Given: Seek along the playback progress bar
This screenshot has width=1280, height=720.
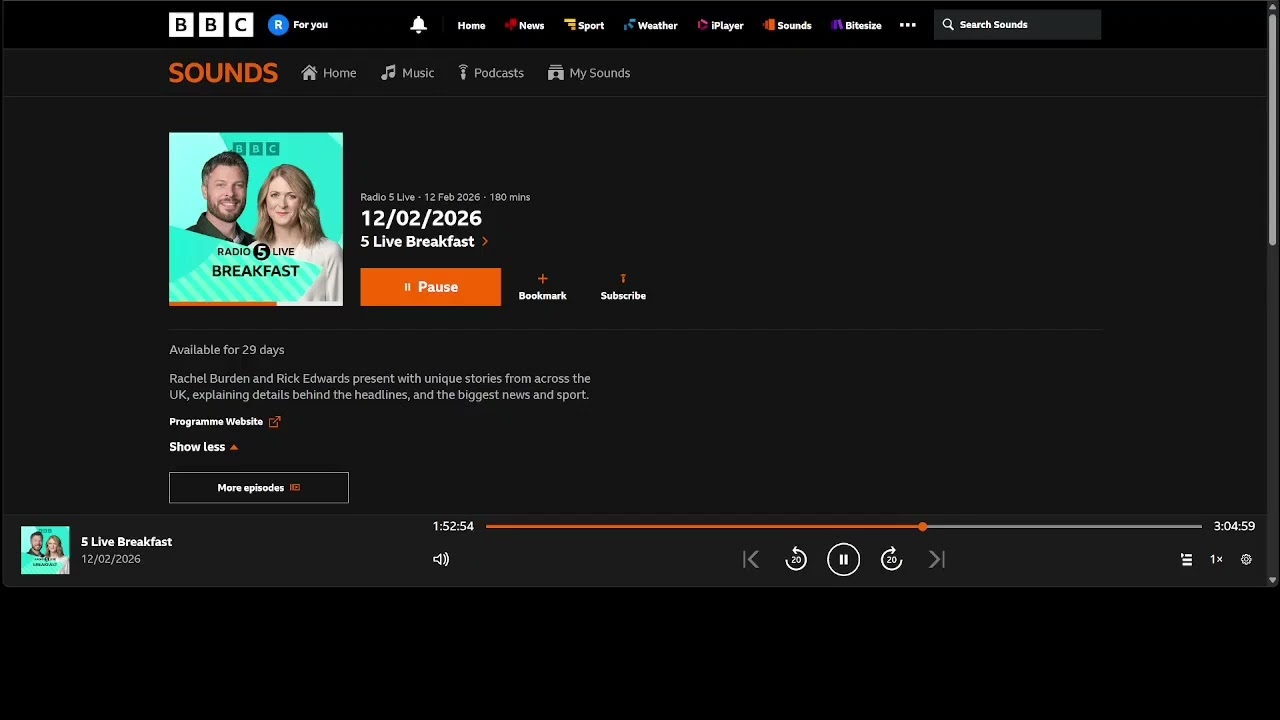Looking at the screenshot, I should pos(844,526).
